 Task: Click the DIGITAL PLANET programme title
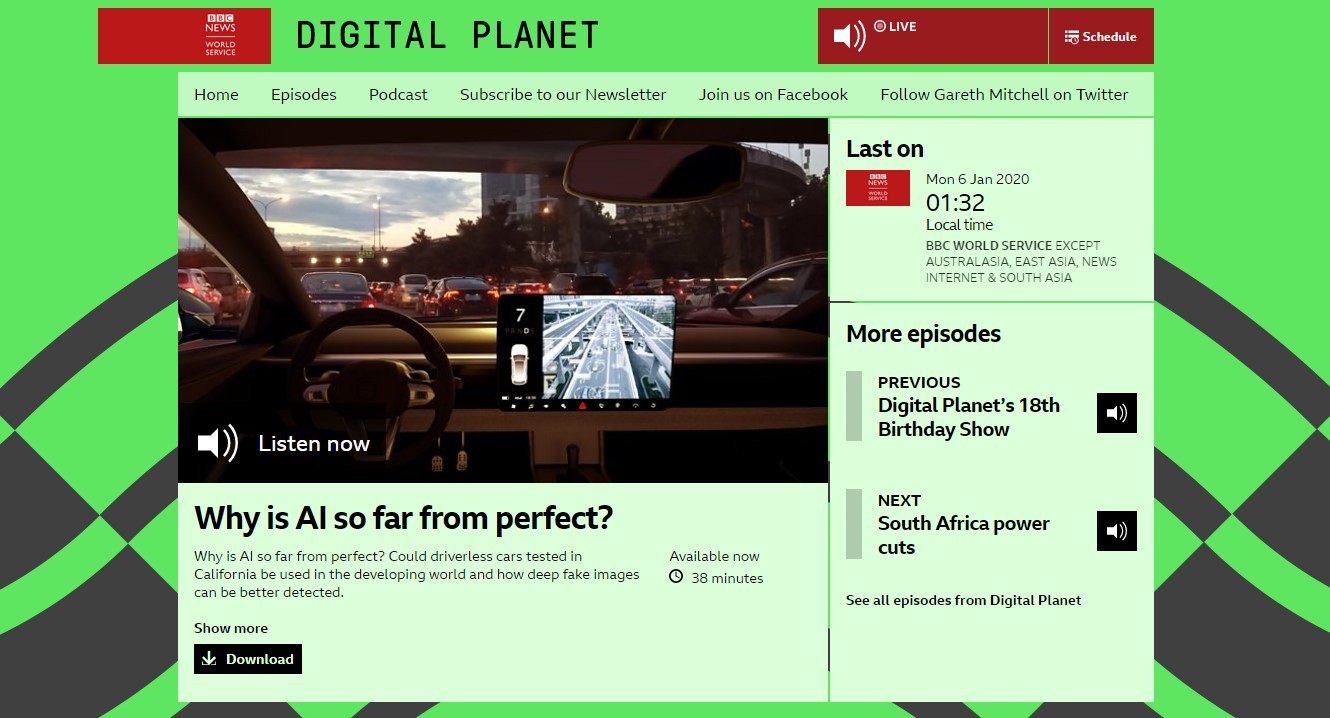click(x=448, y=36)
